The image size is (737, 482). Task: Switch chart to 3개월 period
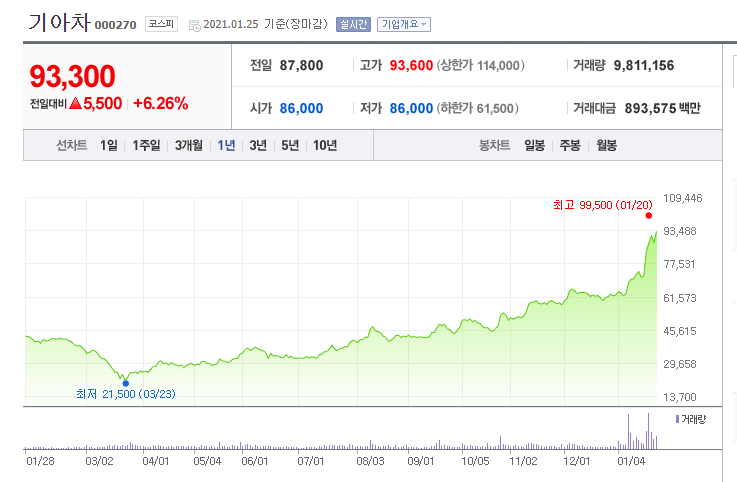tap(189, 145)
